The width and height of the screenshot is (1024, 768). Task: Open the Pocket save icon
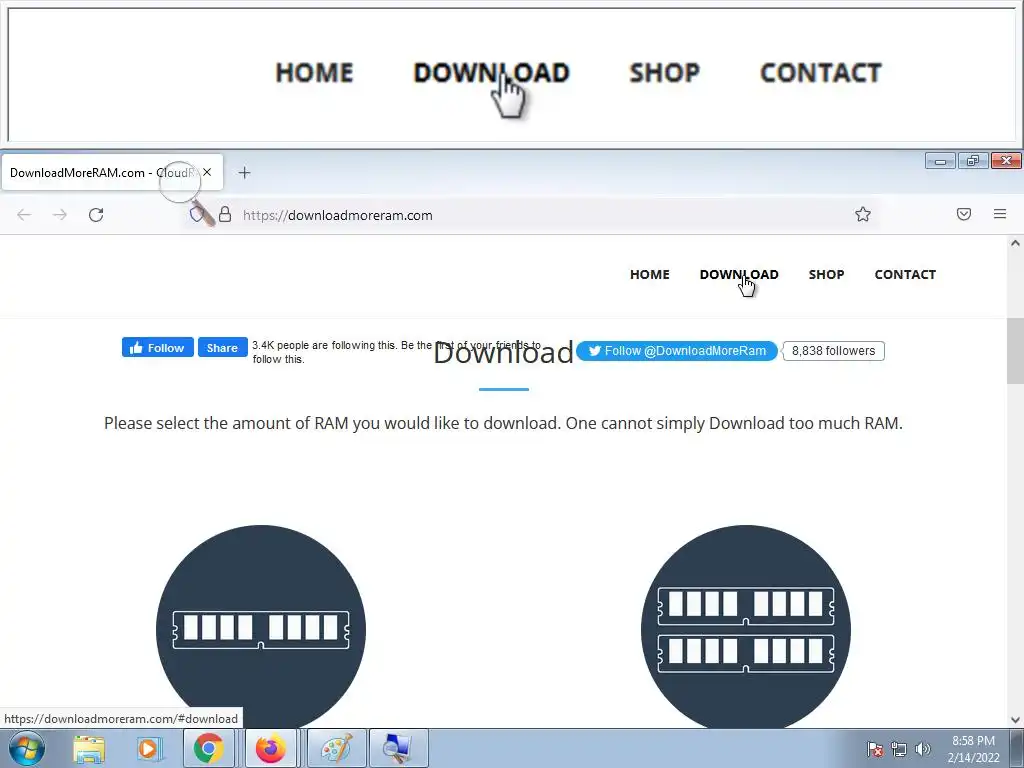click(x=964, y=214)
